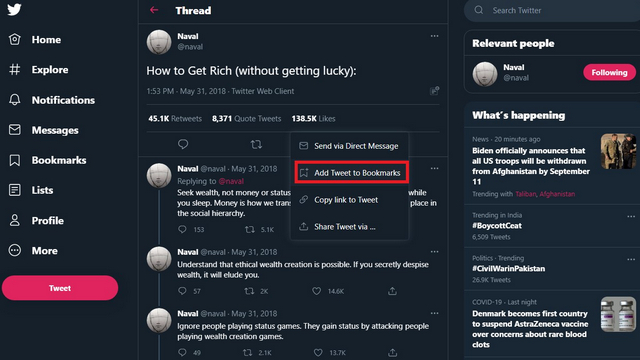Viewport: 640px width, 360px height.
Task: Open the Biden Afghanistan news thumbnail
Action: (618, 151)
